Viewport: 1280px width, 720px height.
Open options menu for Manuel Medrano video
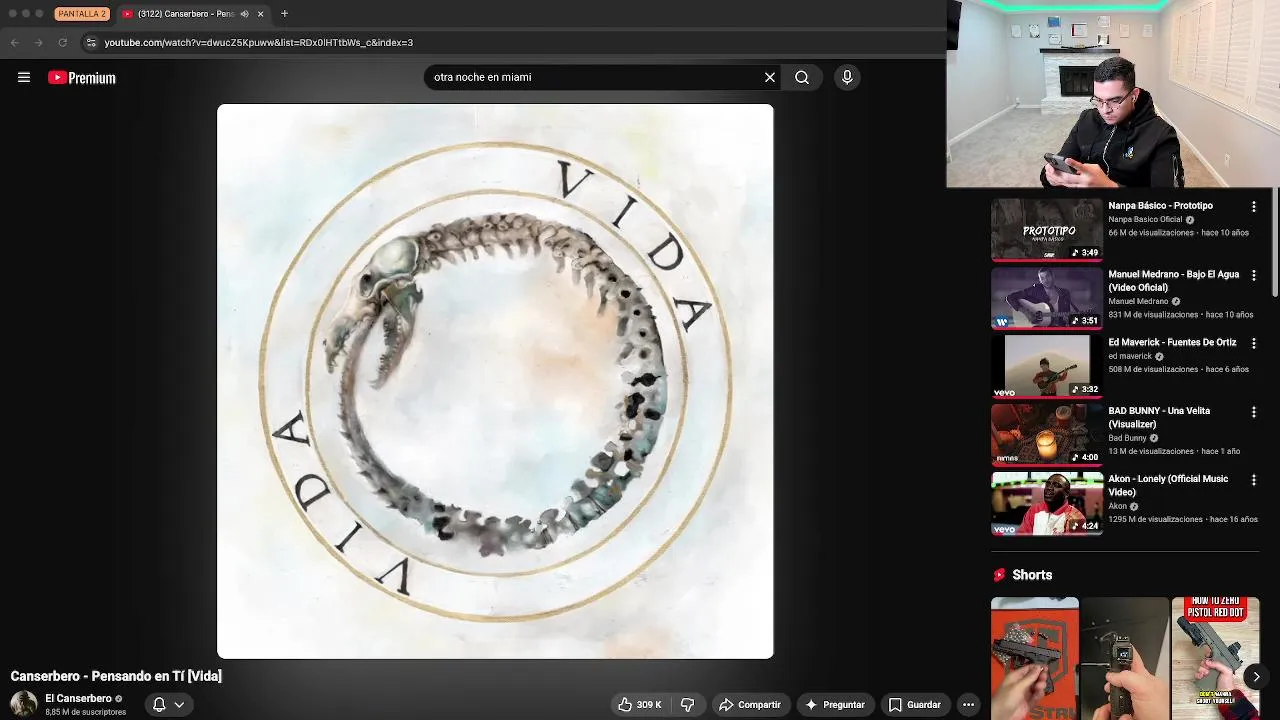coord(1254,275)
